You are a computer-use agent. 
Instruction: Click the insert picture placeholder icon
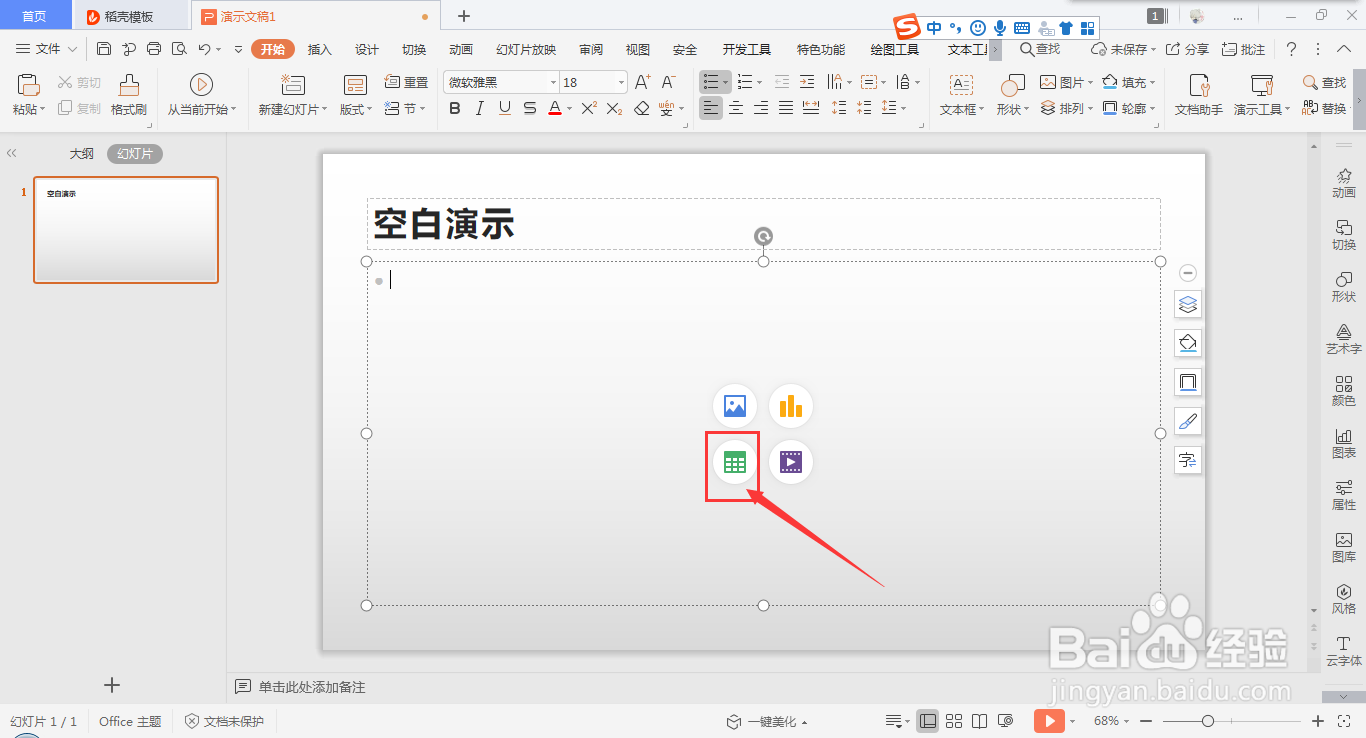[735, 405]
